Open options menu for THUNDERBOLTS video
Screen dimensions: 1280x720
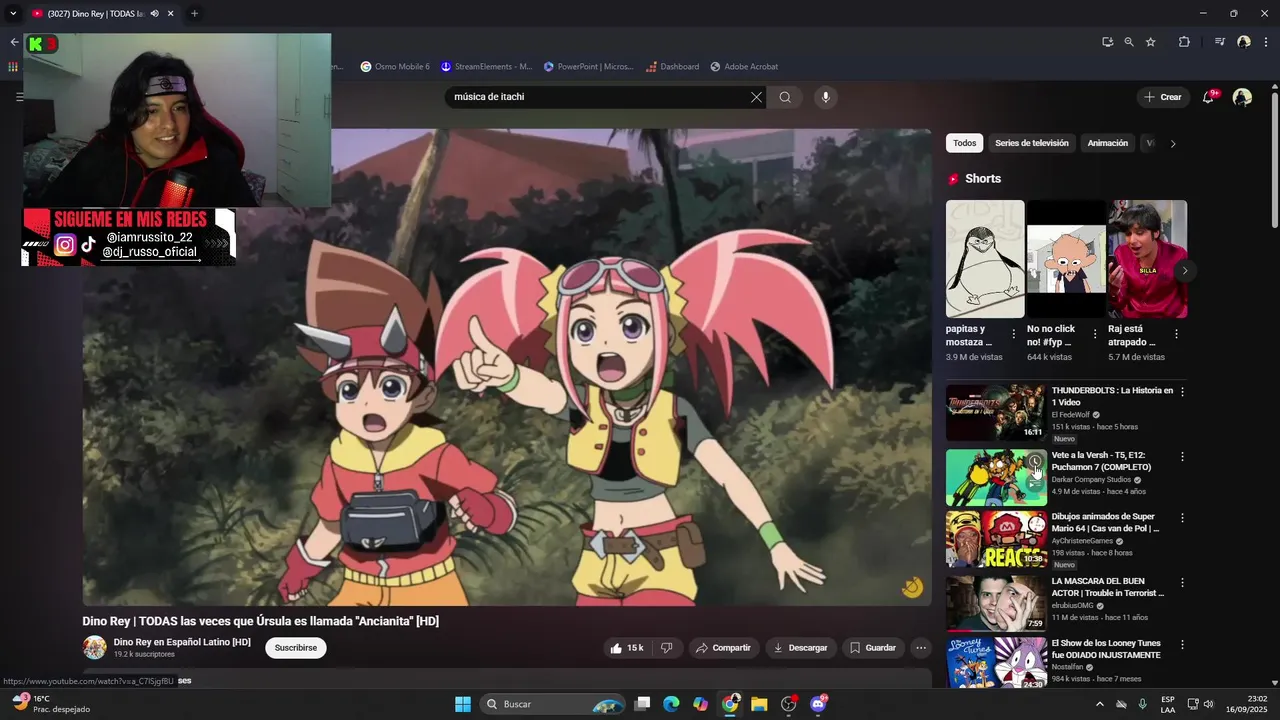point(1182,392)
